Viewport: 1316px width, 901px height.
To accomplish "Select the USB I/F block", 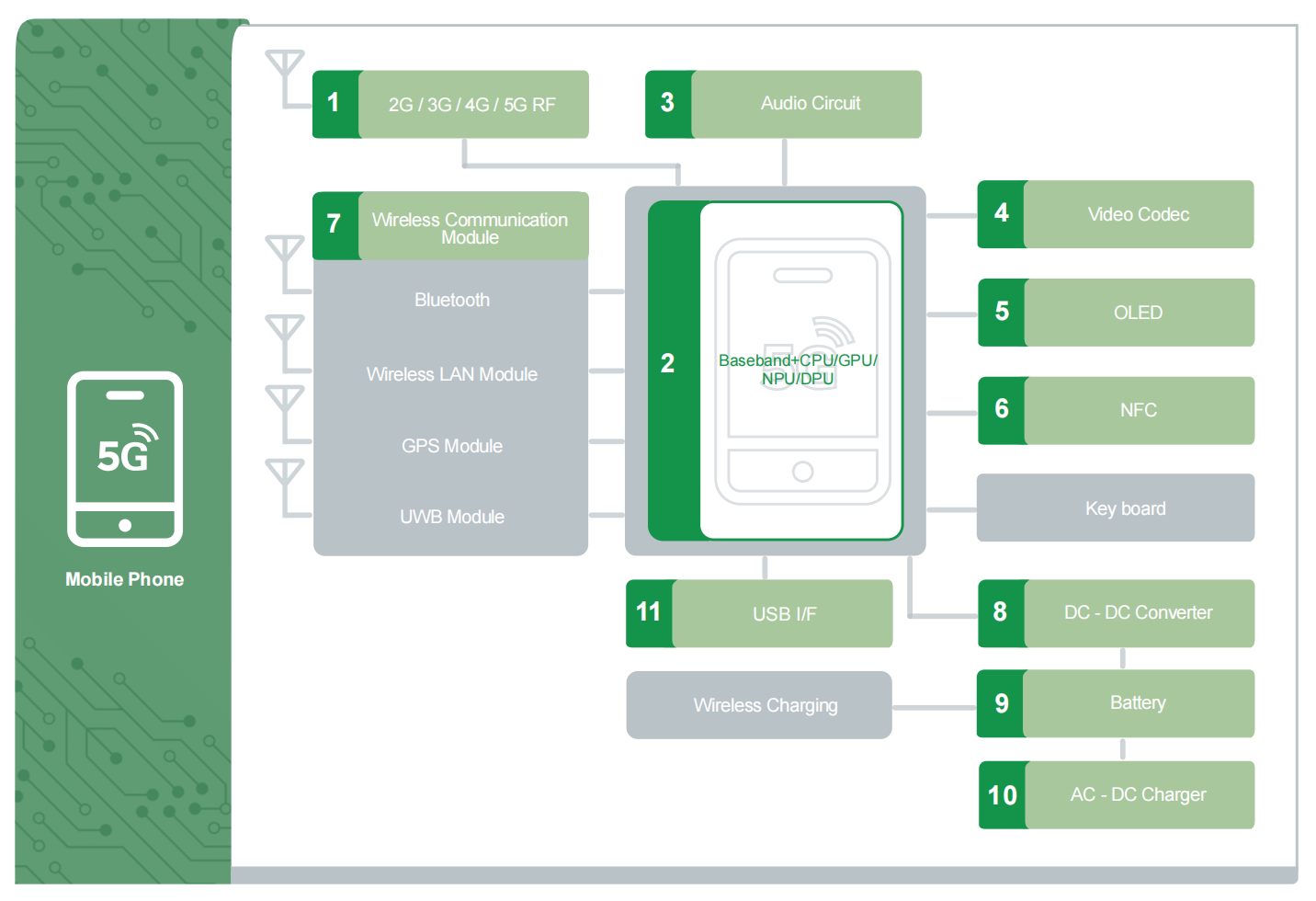I will pyautogui.click(x=759, y=613).
